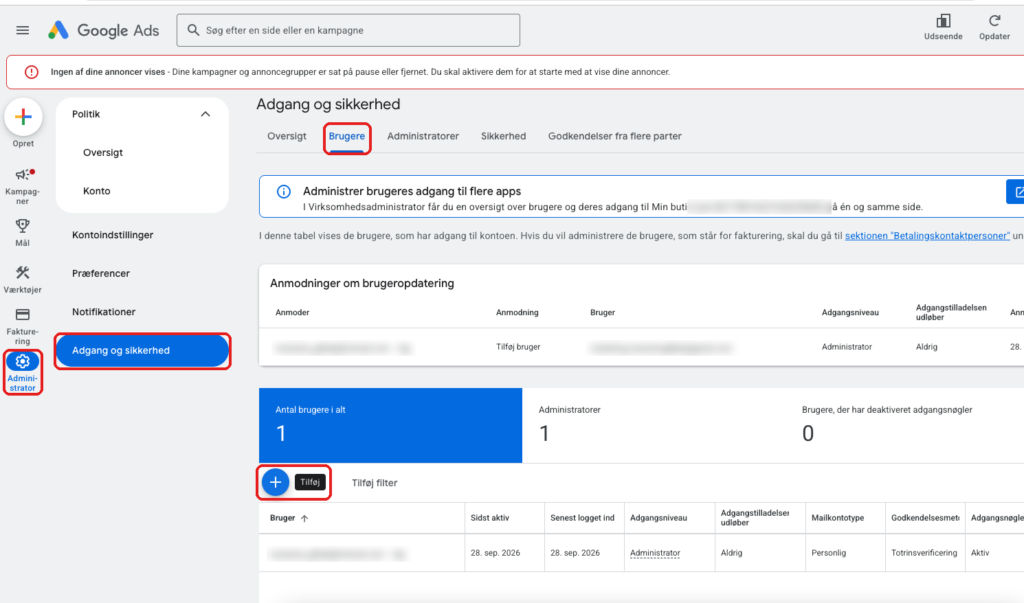Collapse the Politik section chevron
Image resolution: width=1024 pixels, height=603 pixels.
pyautogui.click(x=205, y=114)
